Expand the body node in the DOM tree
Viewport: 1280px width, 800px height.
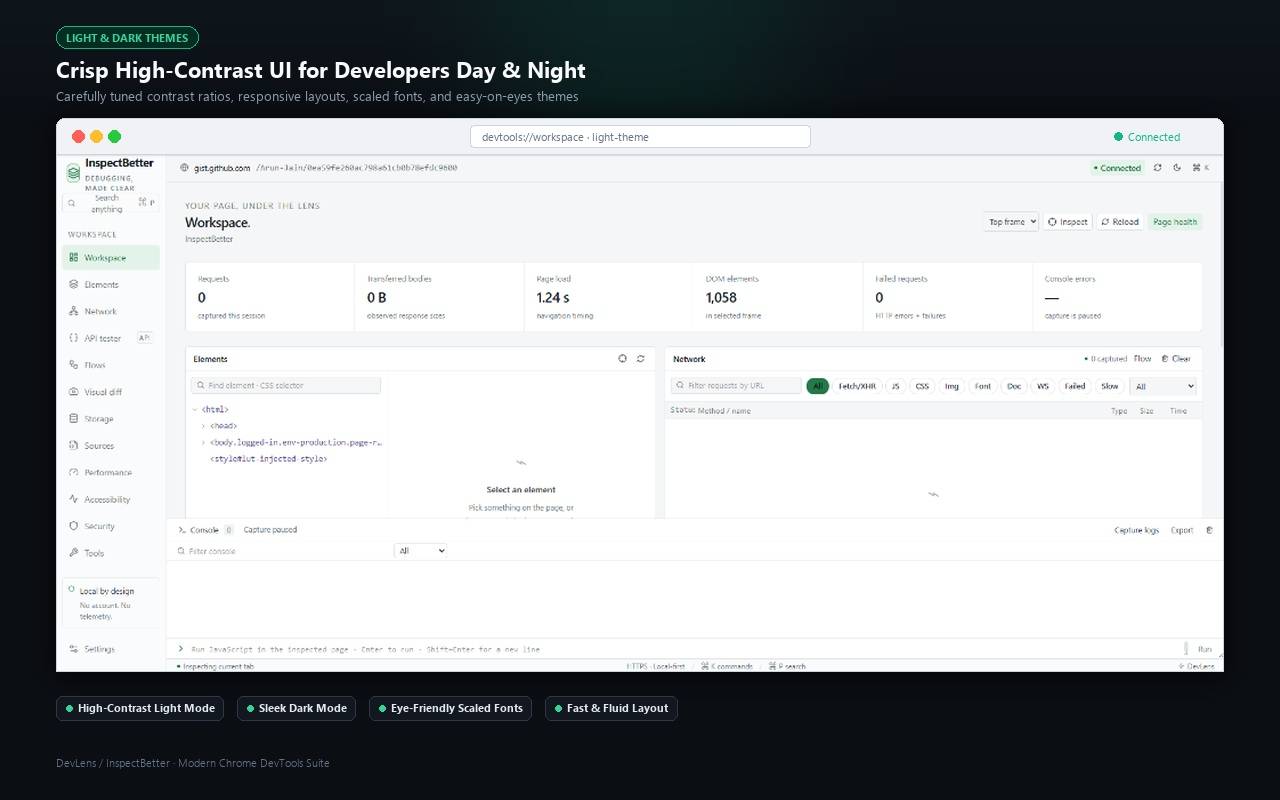pos(204,442)
